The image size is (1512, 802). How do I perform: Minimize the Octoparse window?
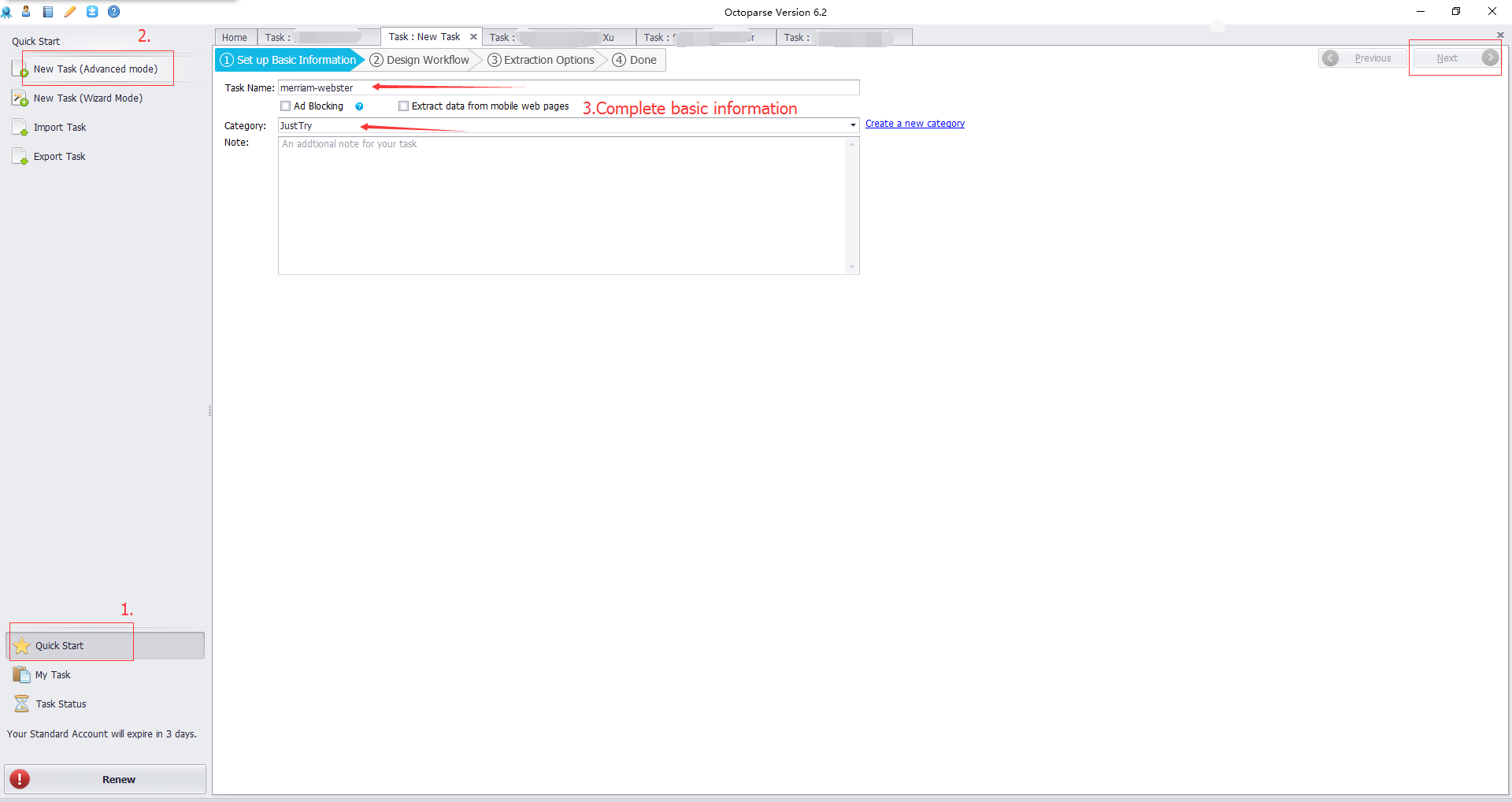1420,12
